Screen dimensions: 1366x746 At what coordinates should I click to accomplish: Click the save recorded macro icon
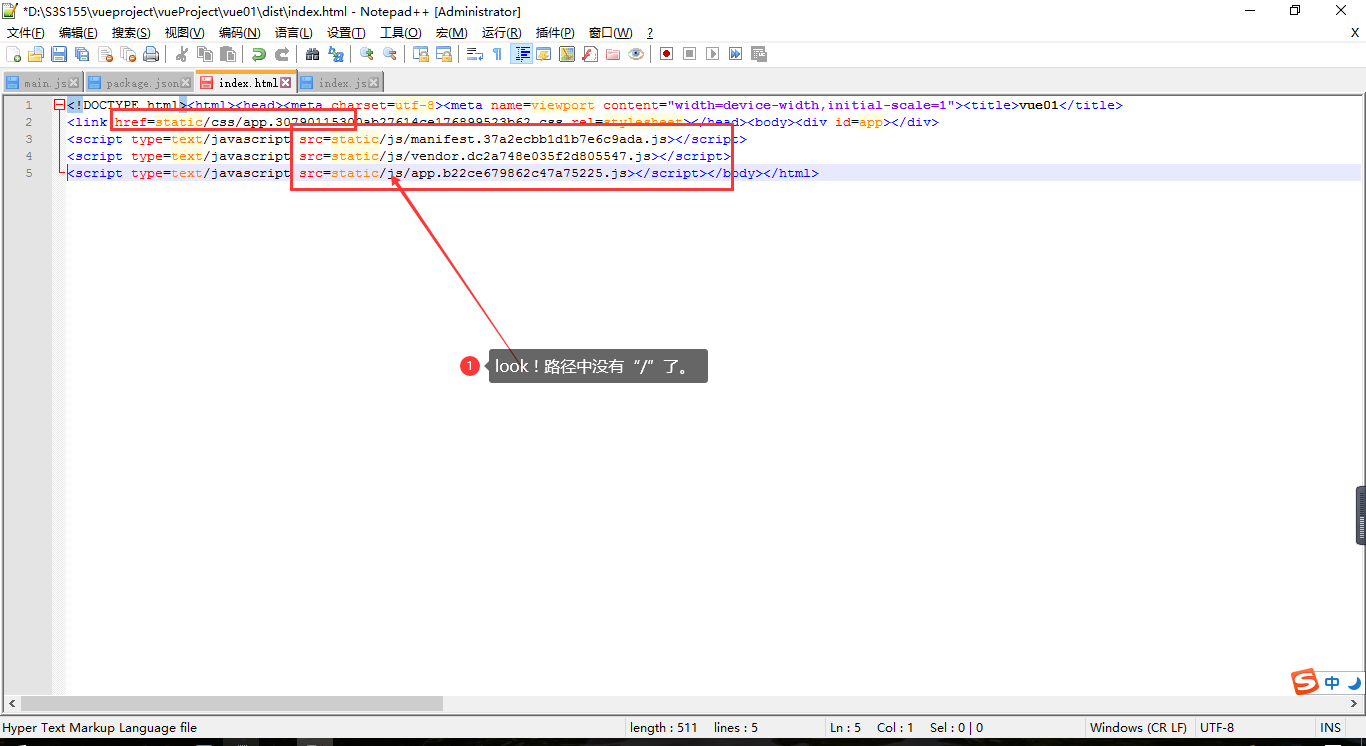click(x=759, y=54)
